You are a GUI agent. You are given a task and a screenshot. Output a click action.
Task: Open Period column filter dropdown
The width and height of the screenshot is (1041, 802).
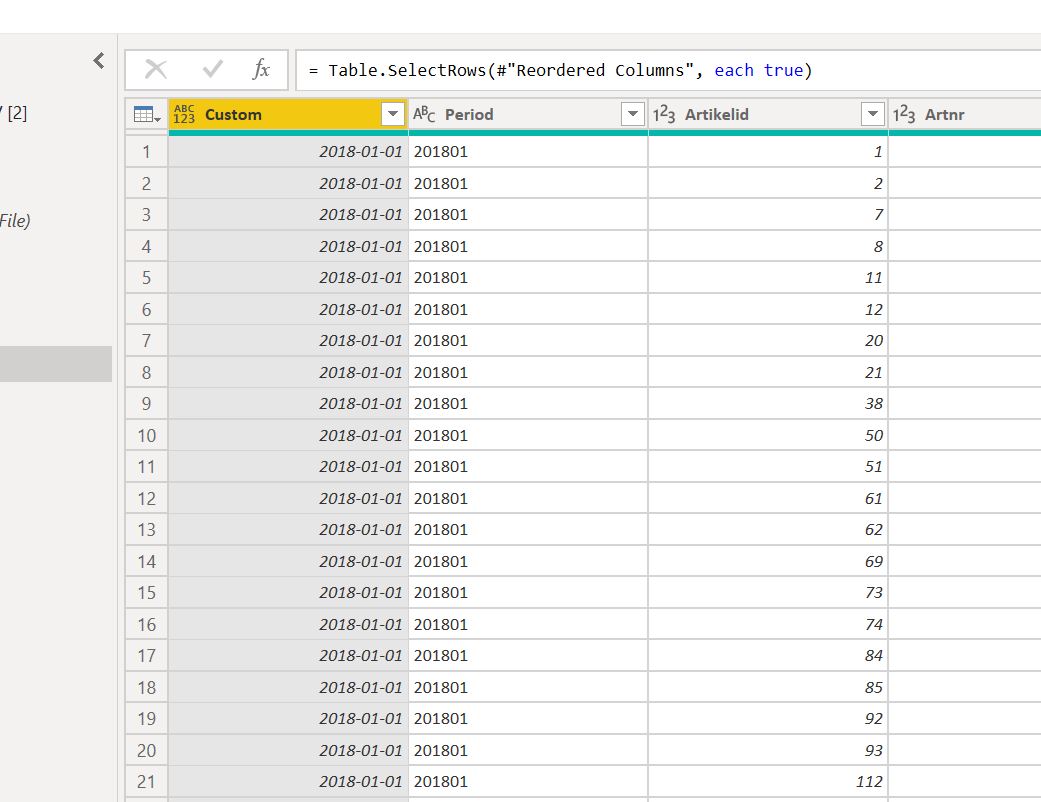coord(633,114)
